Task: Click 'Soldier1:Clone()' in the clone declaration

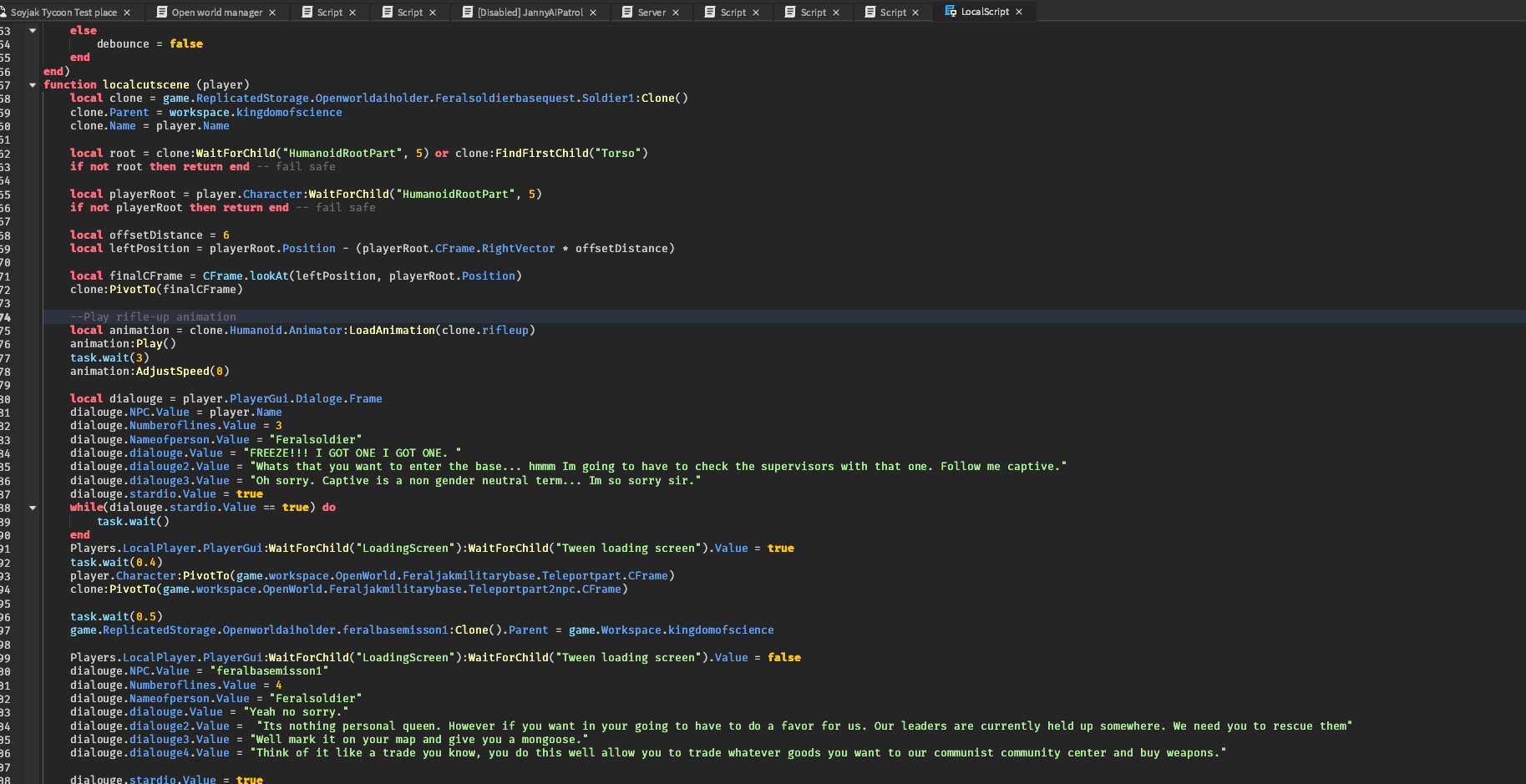Action: [635, 98]
